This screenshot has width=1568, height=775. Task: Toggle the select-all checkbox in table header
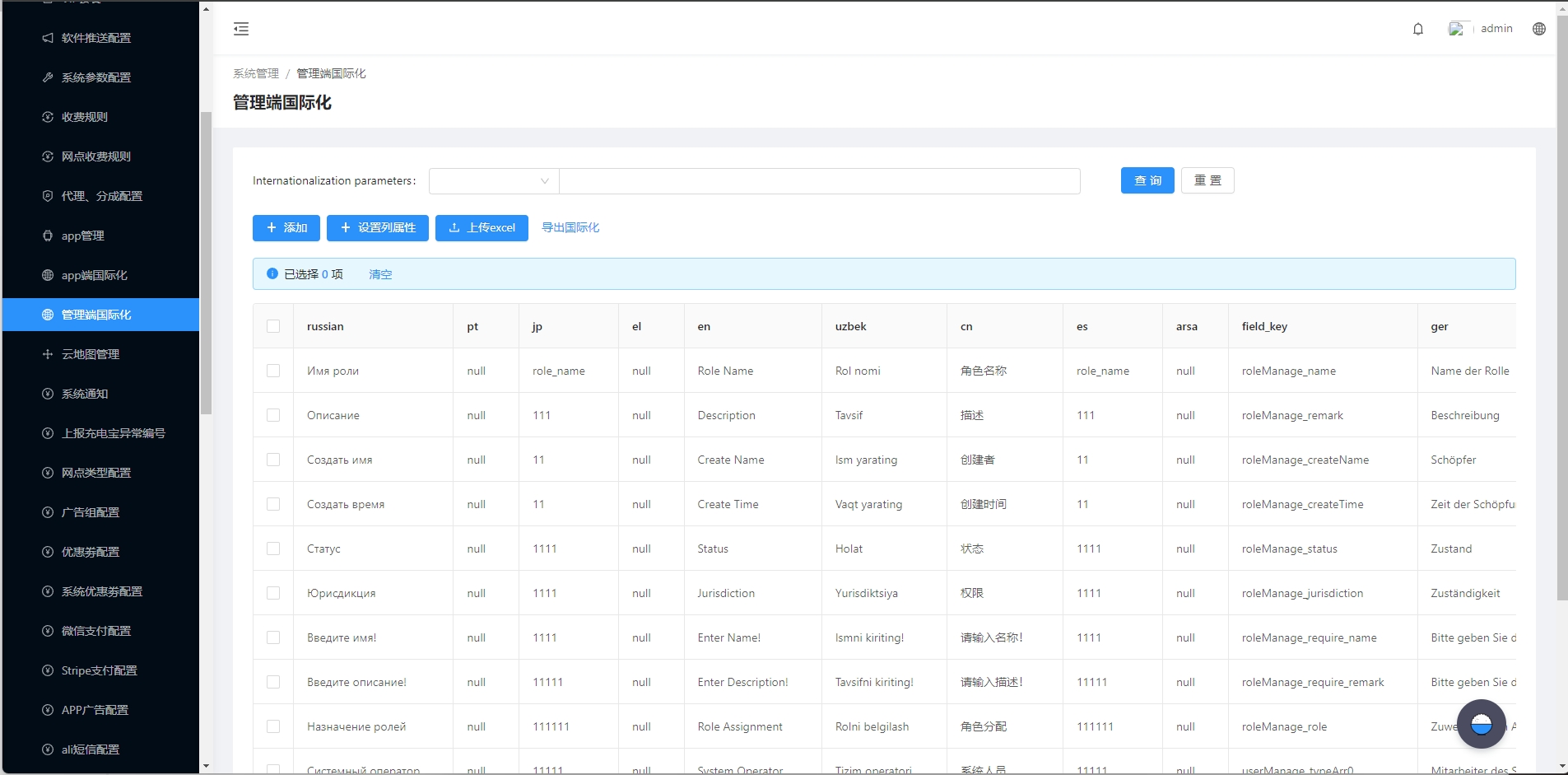273,326
